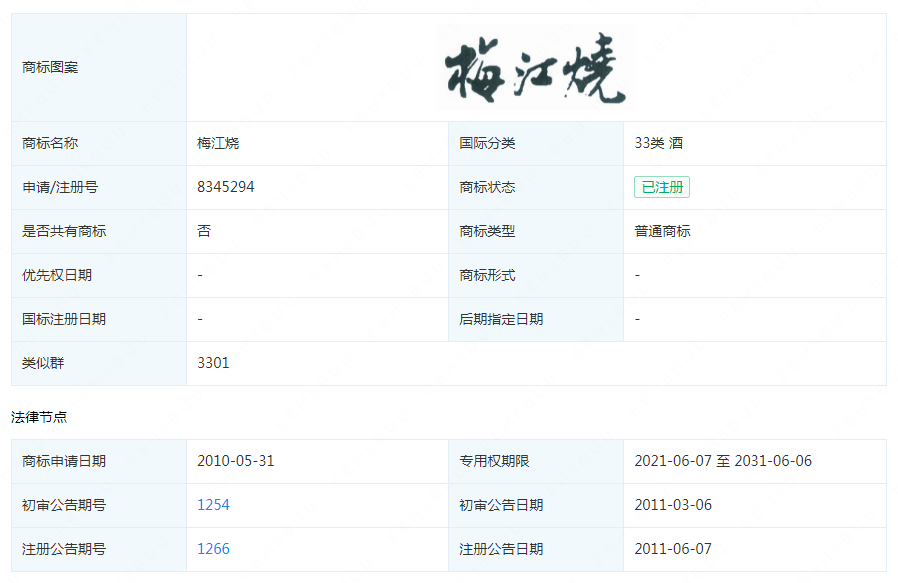Click the 初审公告日期 label
This screenshot has width=898, height=583.
point(501,505)
